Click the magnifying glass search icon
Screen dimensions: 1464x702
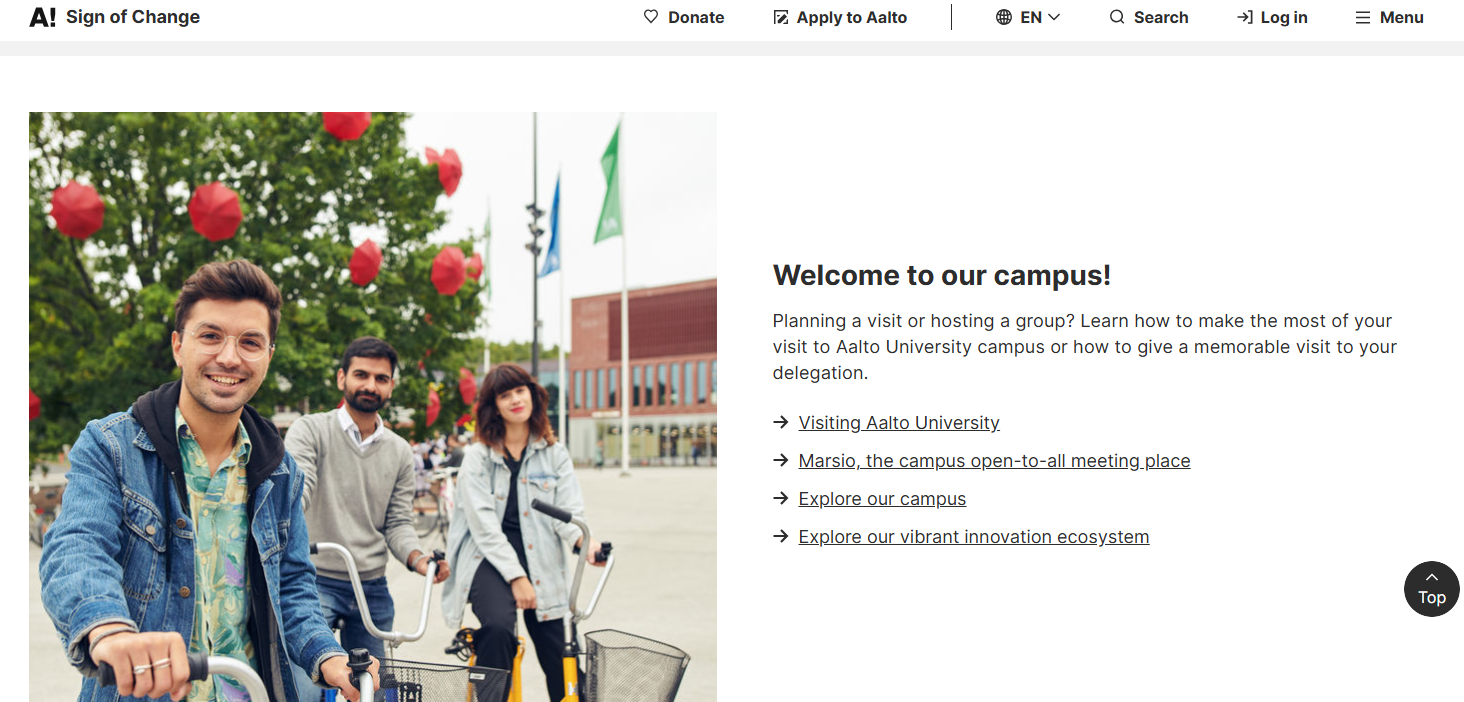tap(1117, 17)
